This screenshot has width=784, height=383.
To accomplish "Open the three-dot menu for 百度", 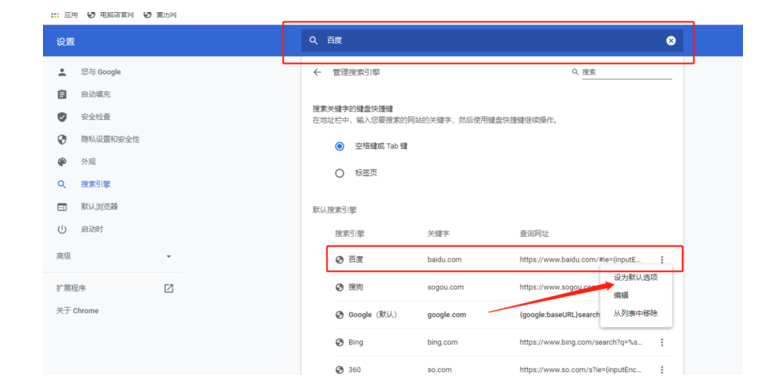I will (x=662, y=260).
